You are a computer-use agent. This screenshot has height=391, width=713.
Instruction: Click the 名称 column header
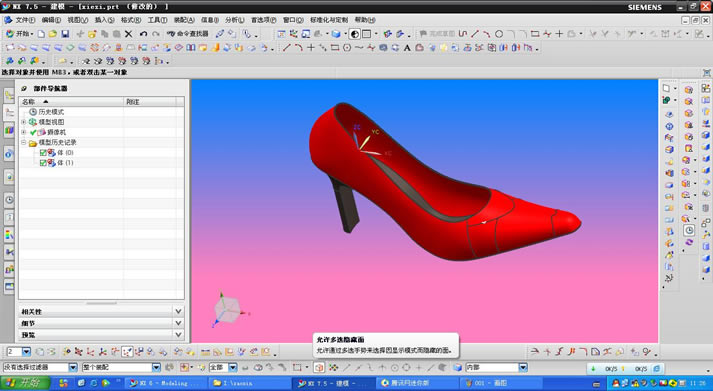71,101
